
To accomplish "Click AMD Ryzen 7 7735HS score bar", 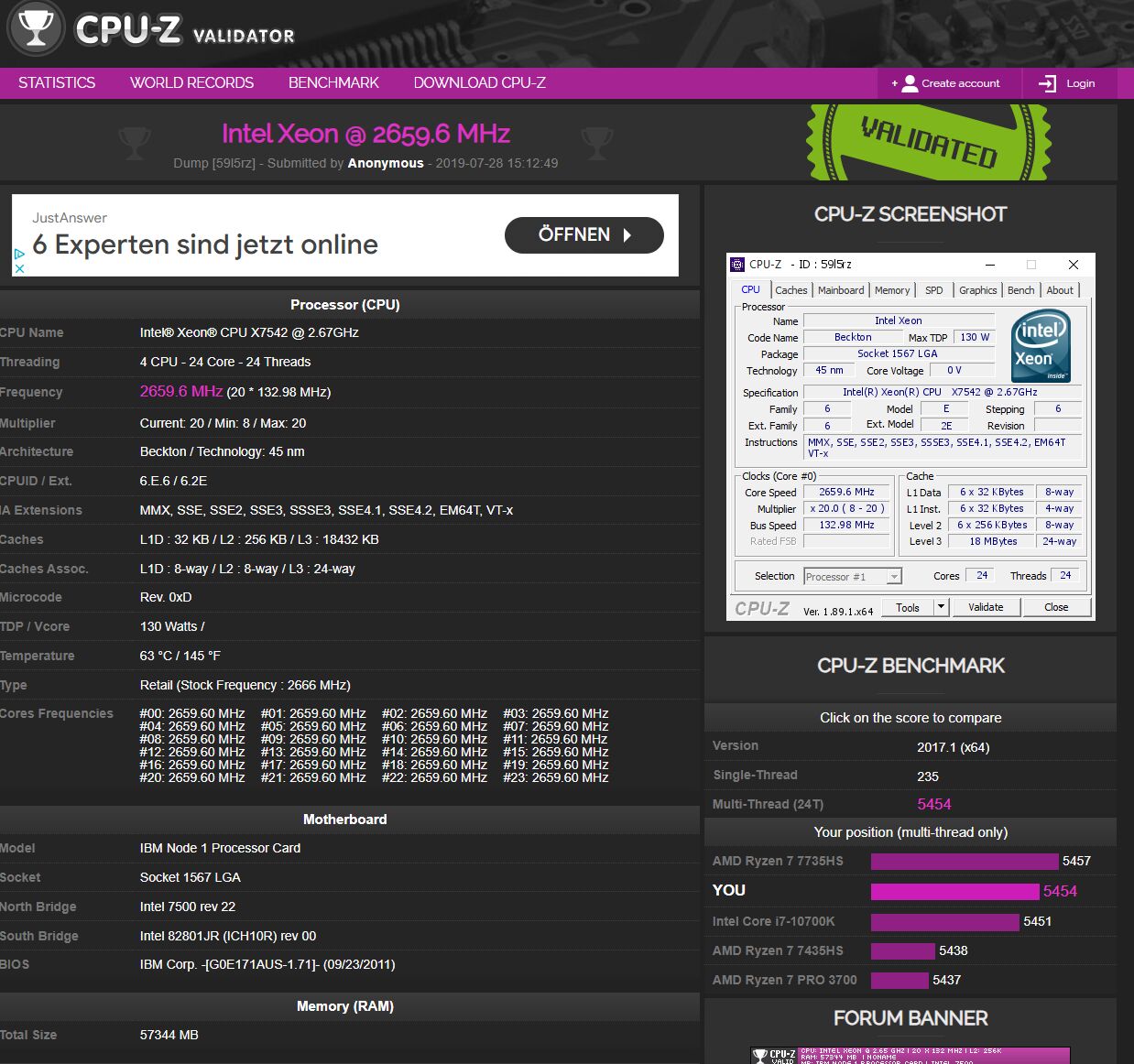I will pos(964,862).
